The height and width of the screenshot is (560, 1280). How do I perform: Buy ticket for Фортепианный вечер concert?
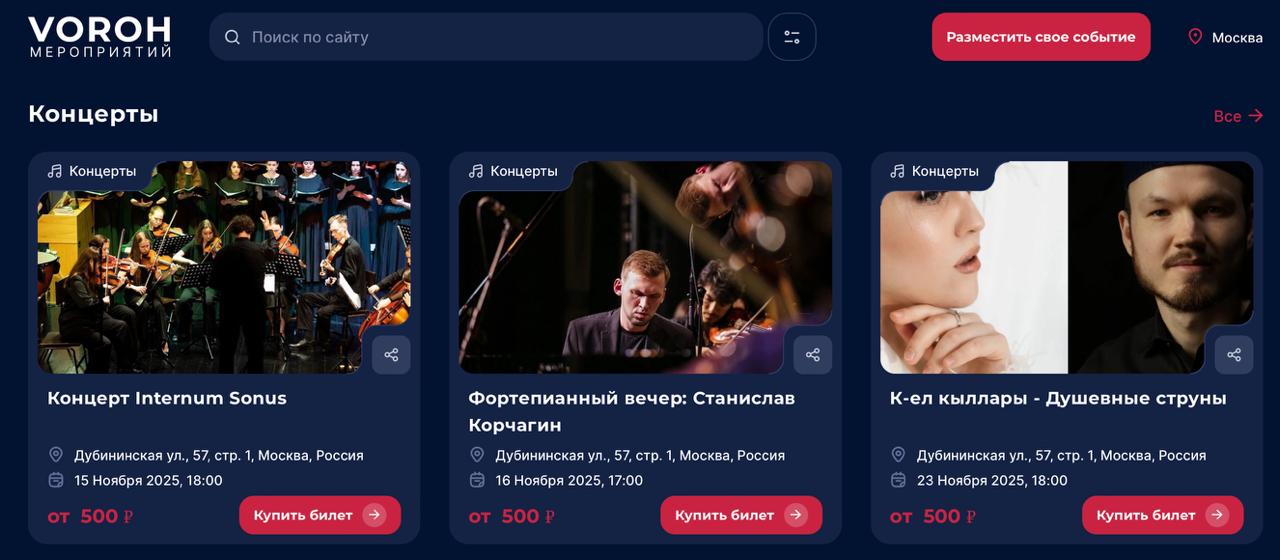coord(741,515)
